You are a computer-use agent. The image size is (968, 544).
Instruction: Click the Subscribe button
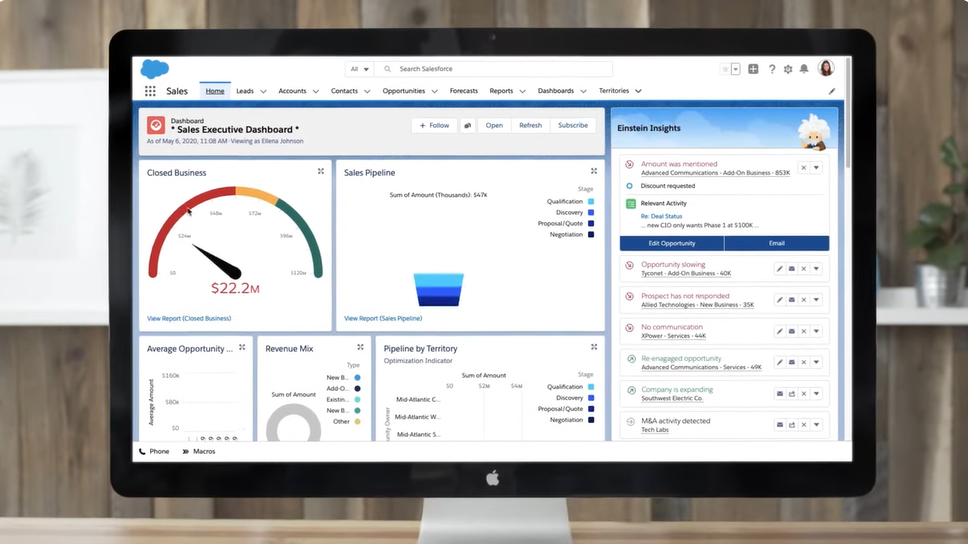(573, 125)
